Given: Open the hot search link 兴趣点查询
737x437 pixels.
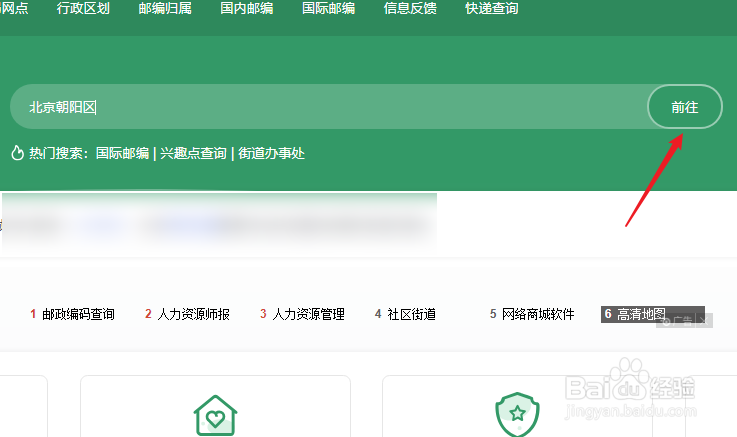Looking at the screenshot, I should tap(193, 153).
